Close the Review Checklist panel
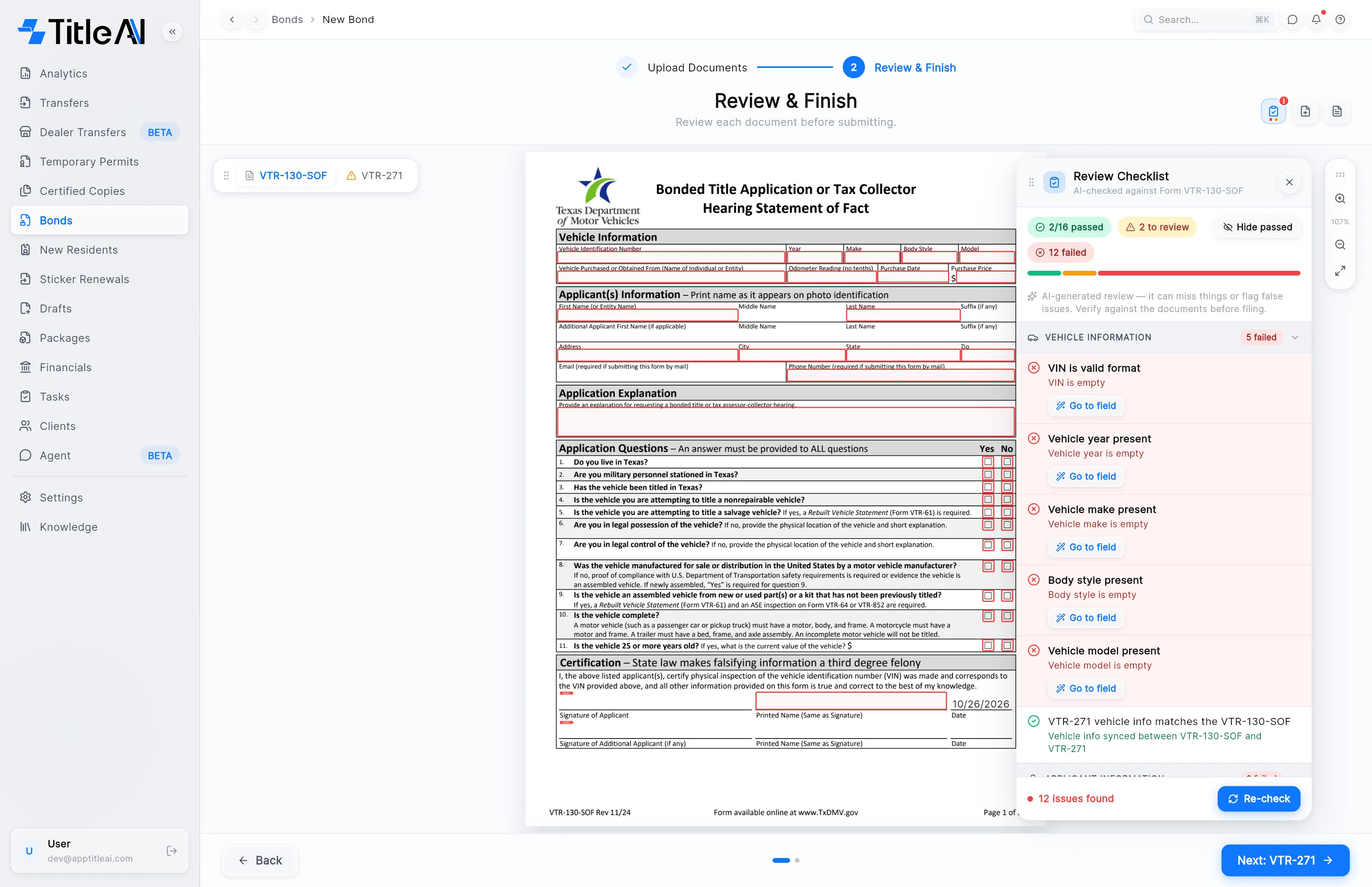Screen dimensions: 1372x887 pos(1289,183)
